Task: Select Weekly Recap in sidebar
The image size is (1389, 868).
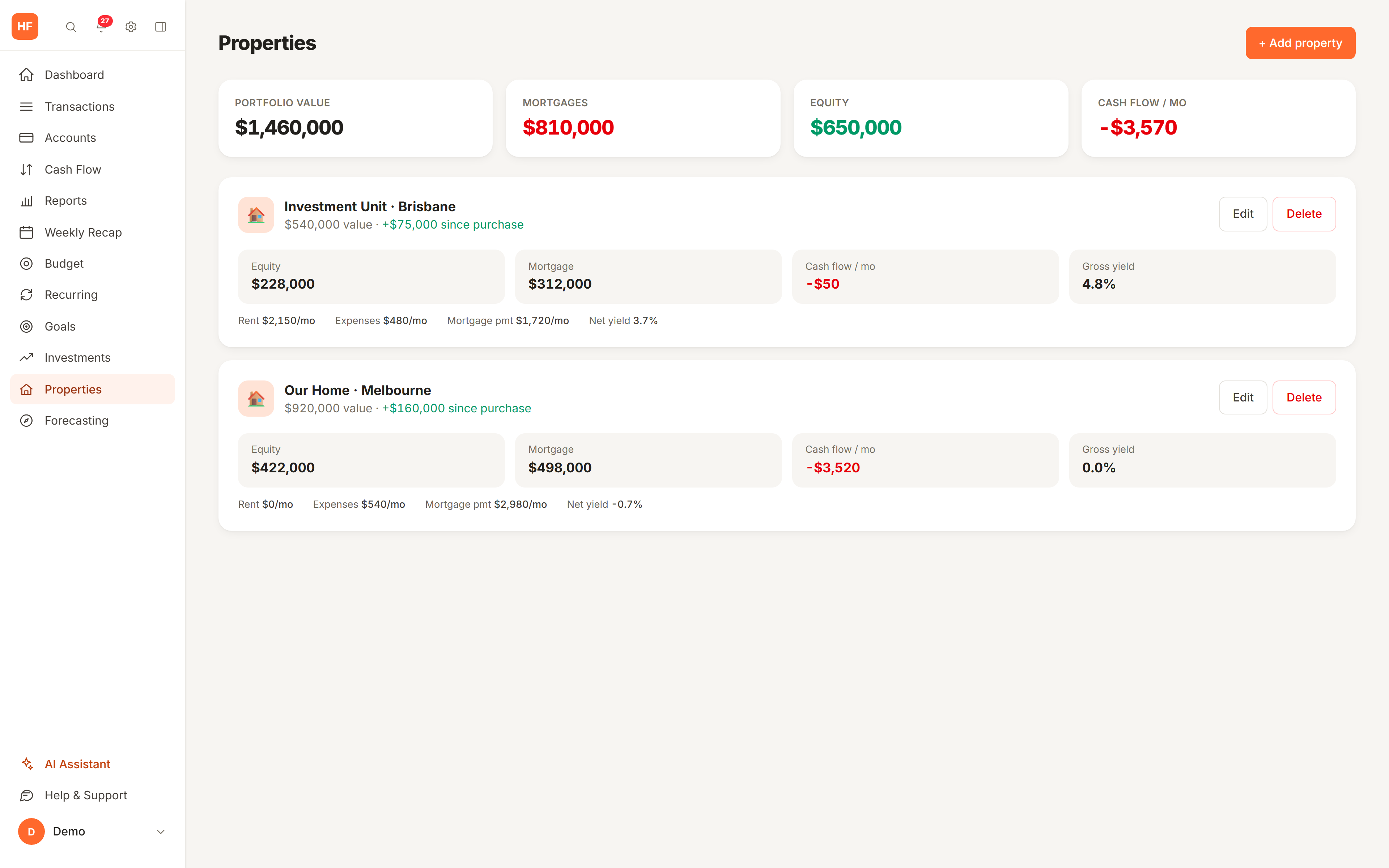Action: [92, 233]
